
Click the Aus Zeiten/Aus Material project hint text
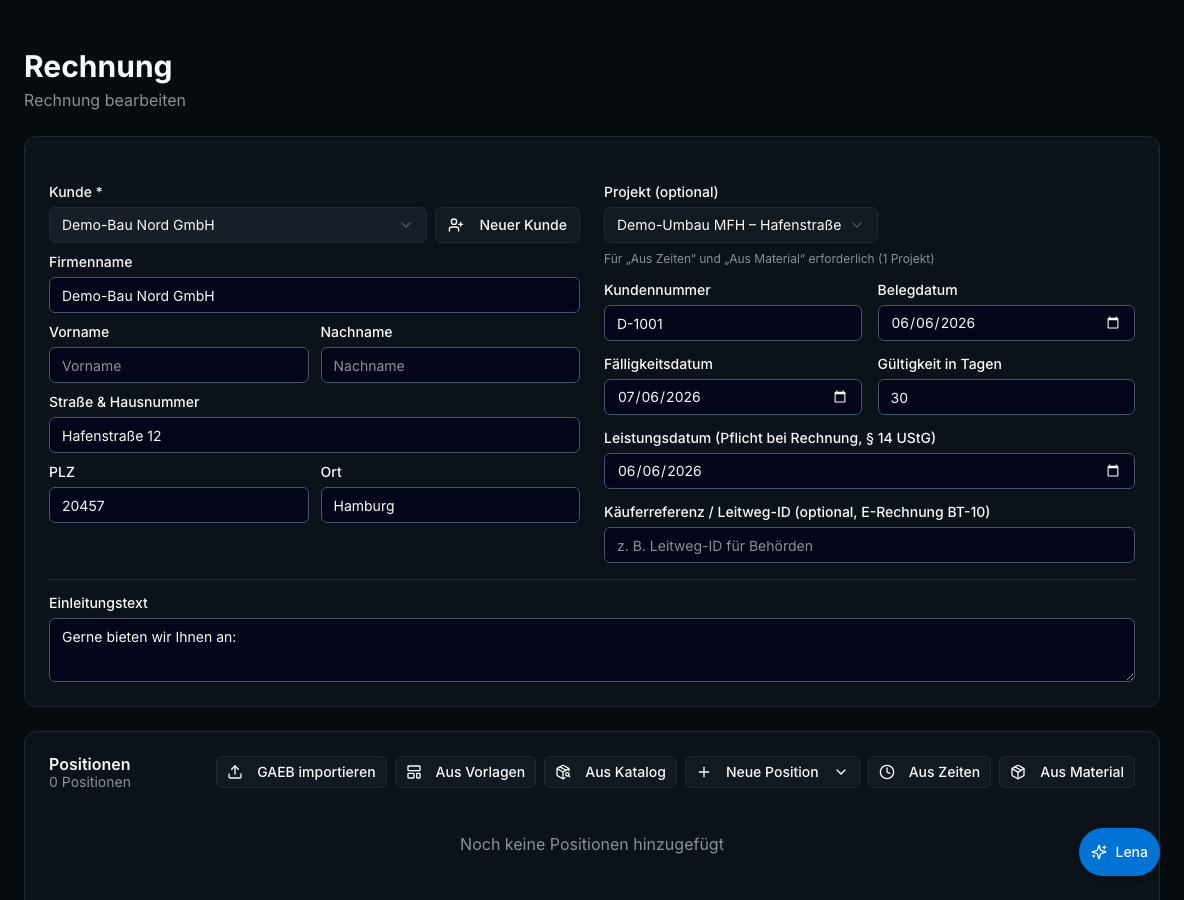pos(769,258)
